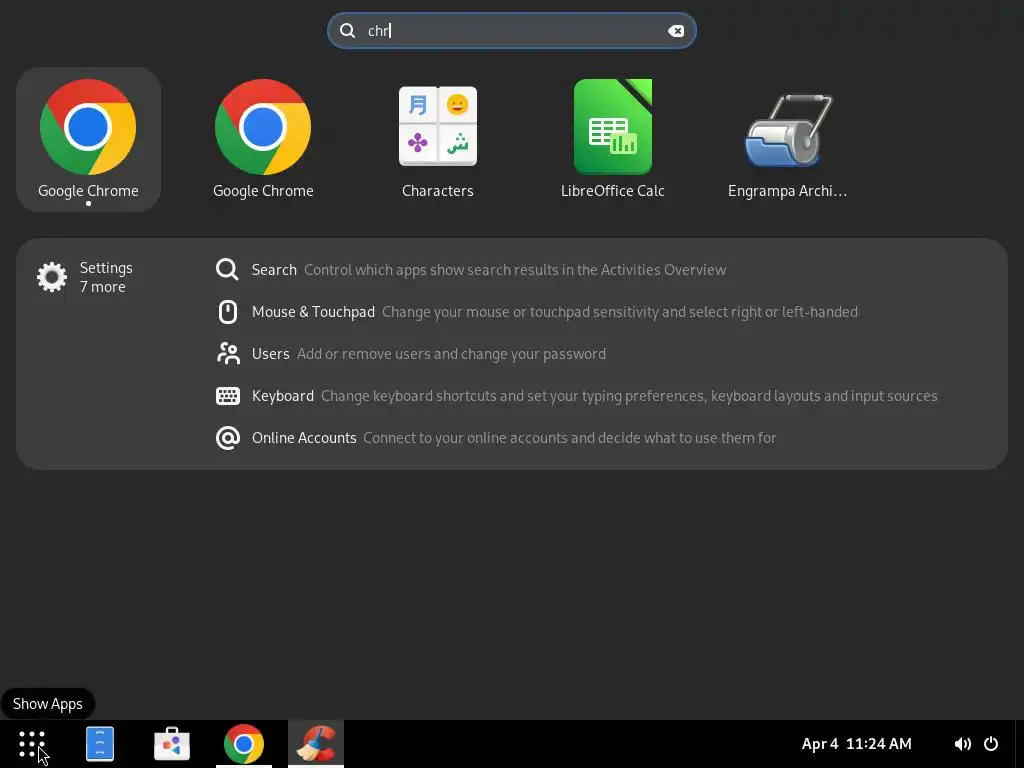This screenshot has height=768, width=1024.
Task: Launch LibreOffice Calc
Action: tap(613, 139)
